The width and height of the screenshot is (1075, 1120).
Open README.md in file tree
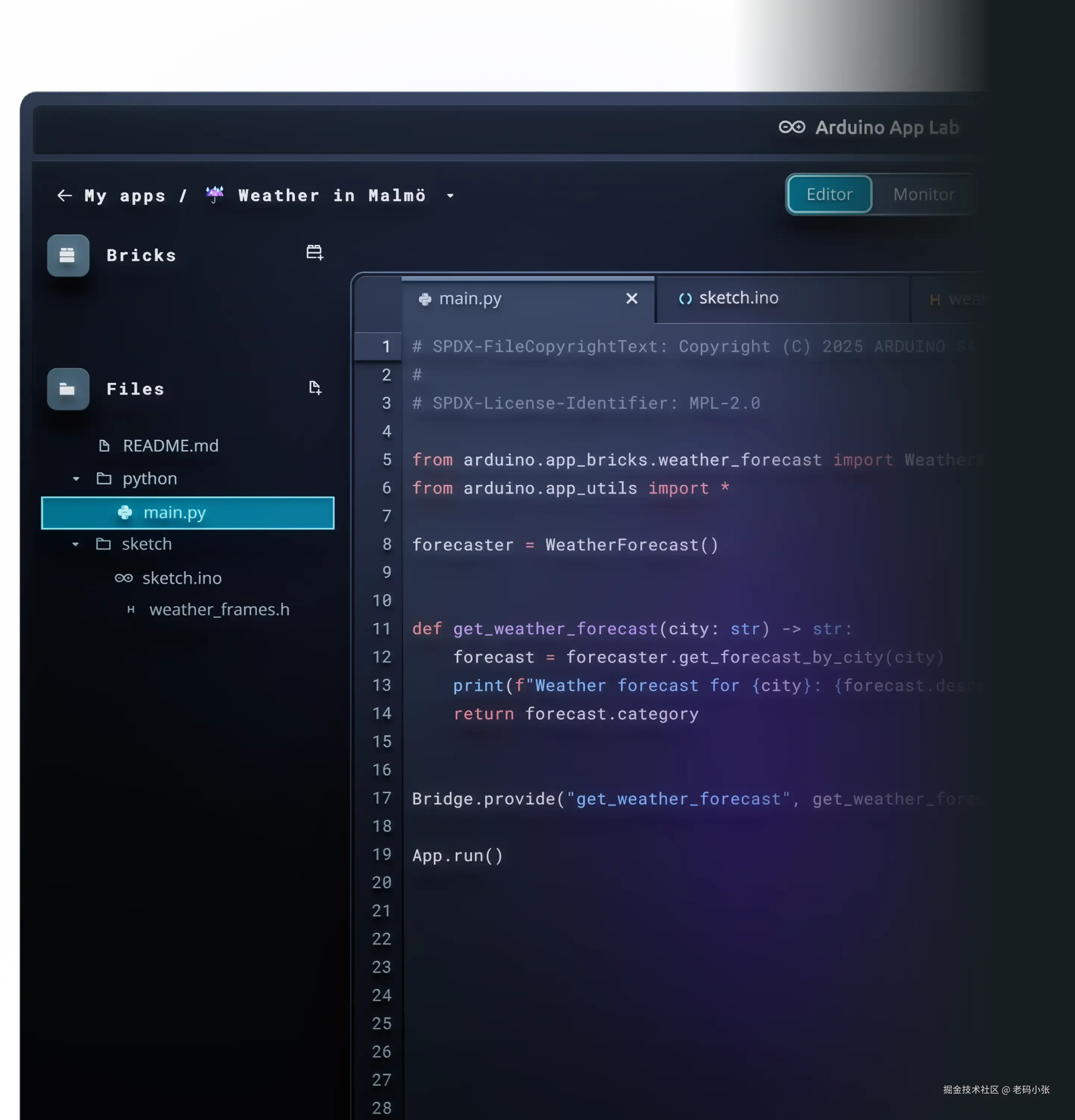170,446
